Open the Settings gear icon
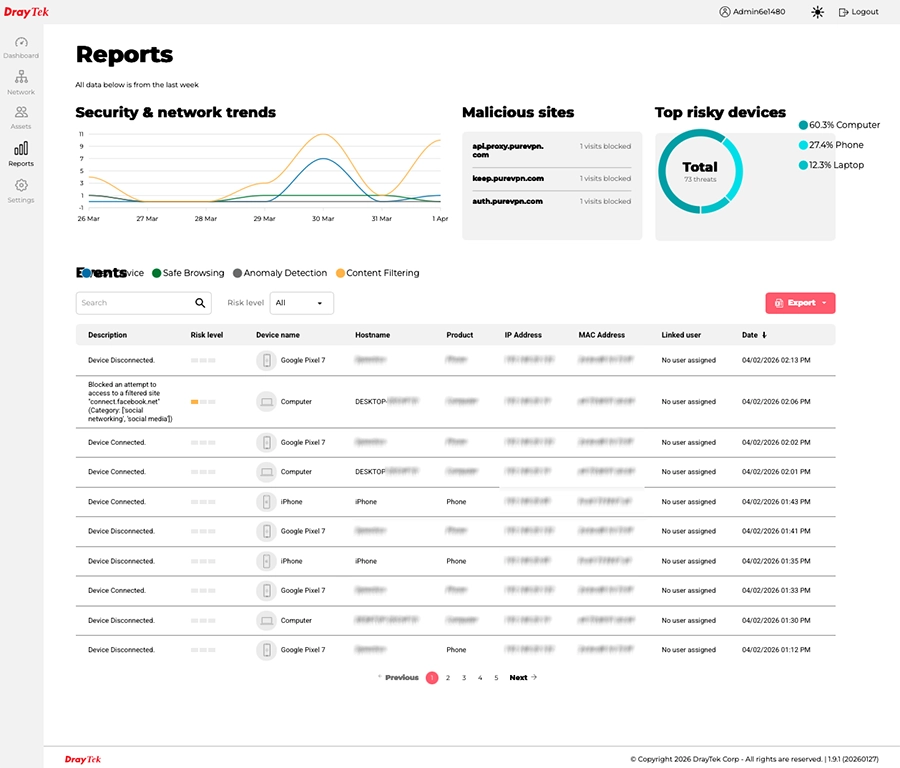The width and height of the screenshot is (900, 768). point(21,186)
